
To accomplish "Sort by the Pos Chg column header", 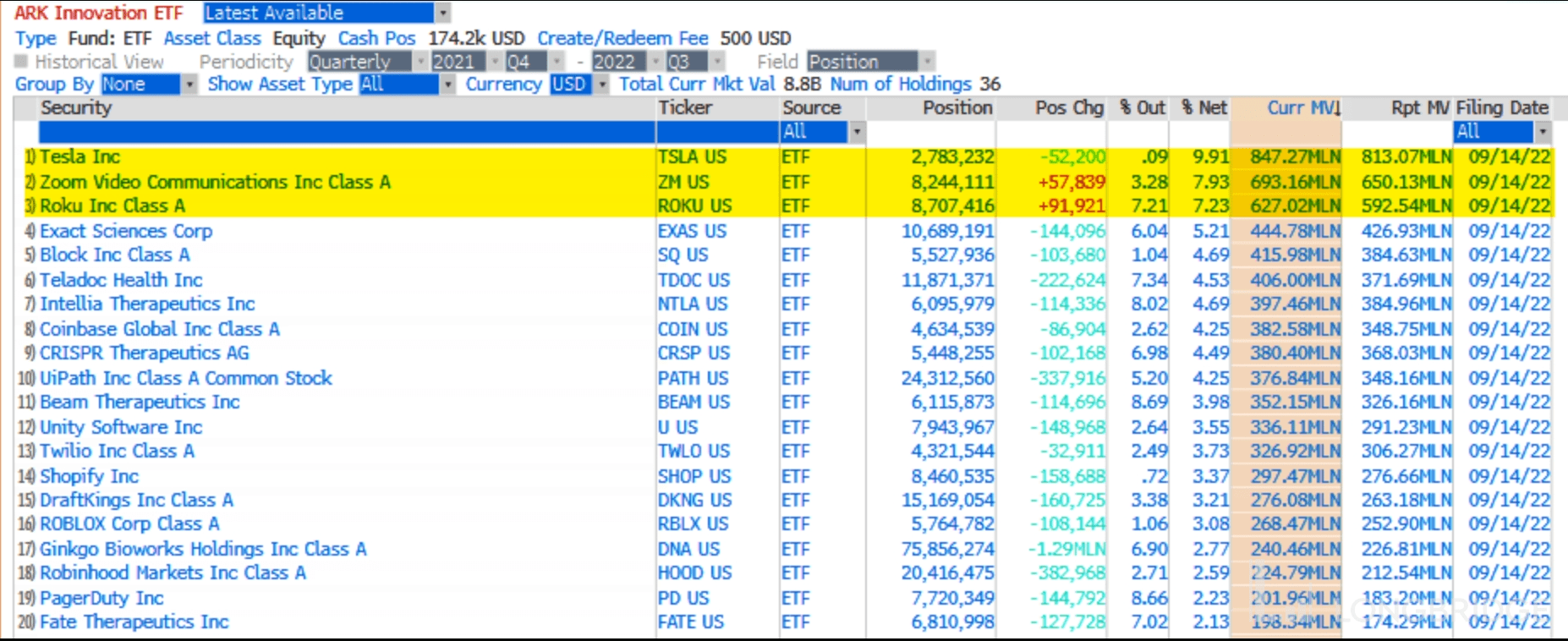I will (x=1069, y=108).
